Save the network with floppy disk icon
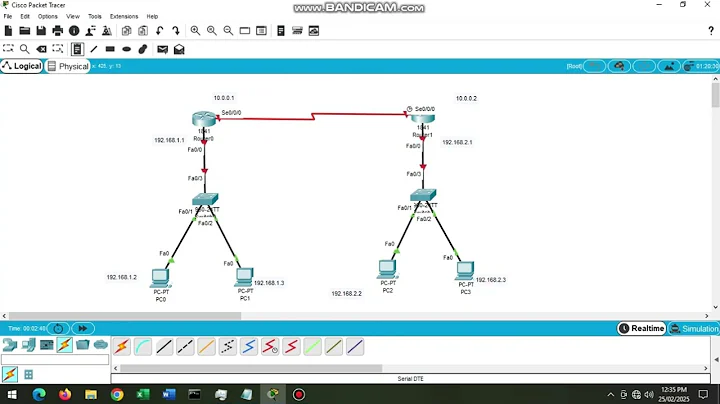 tap(41, 31)
